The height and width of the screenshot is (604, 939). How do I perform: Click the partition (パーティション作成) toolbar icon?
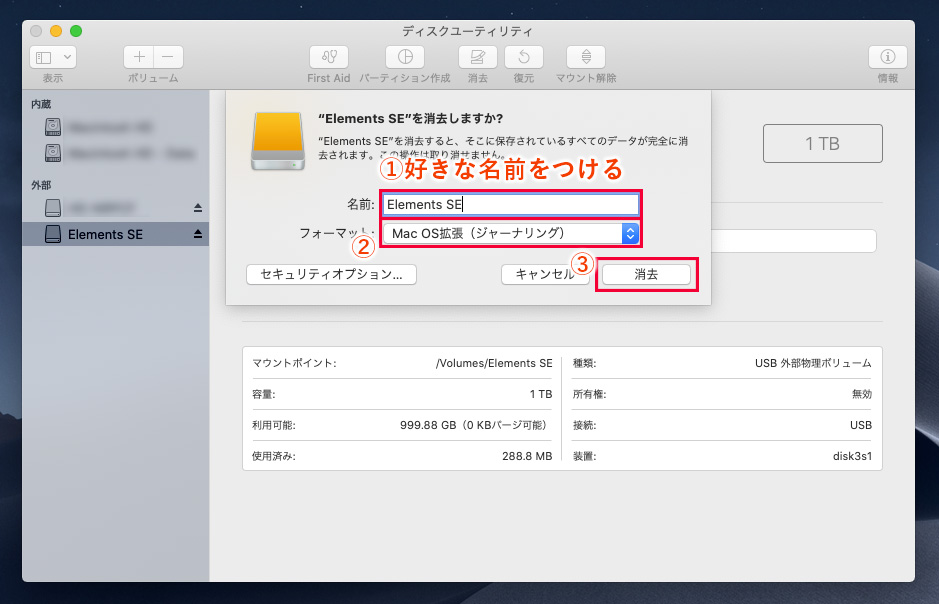click(405, 57)
